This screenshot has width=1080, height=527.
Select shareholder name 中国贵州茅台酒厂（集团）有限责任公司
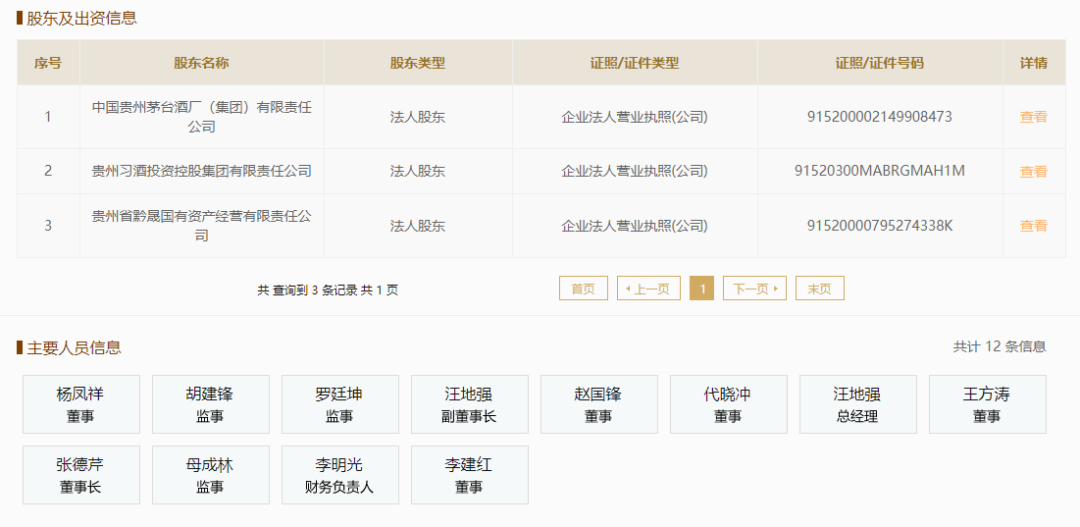tap(202, 117)
